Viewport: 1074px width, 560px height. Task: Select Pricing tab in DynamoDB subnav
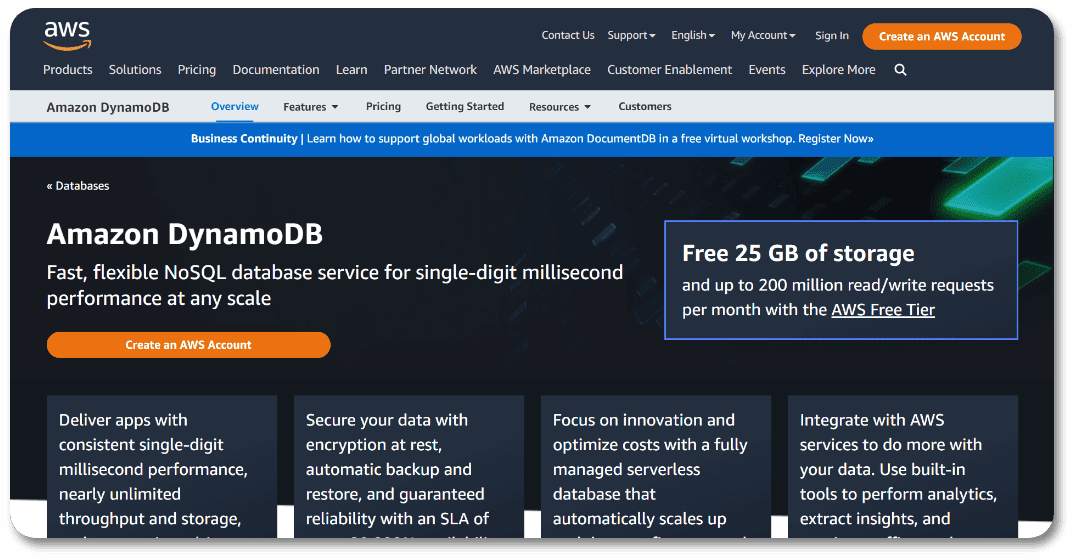click(x=383, y=106)
